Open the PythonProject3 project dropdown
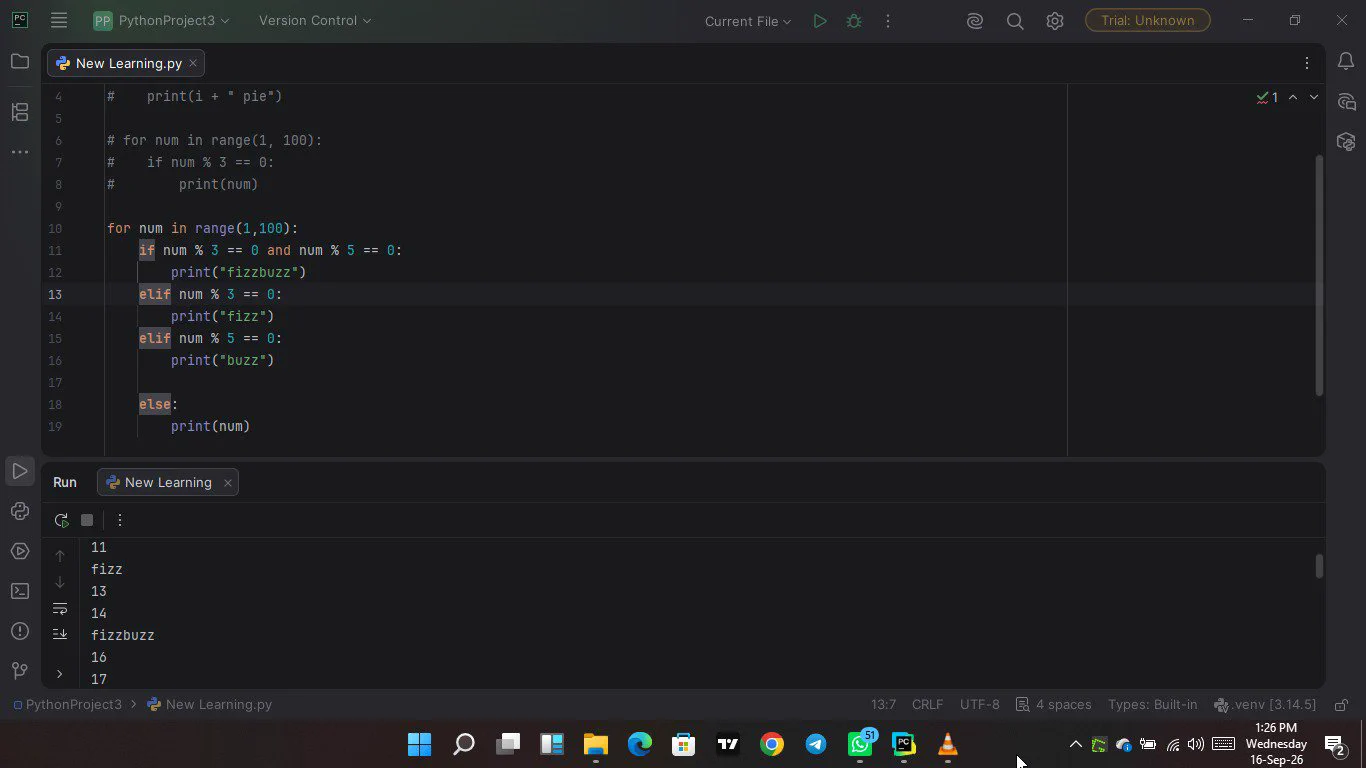 click(x=161, y=21)
